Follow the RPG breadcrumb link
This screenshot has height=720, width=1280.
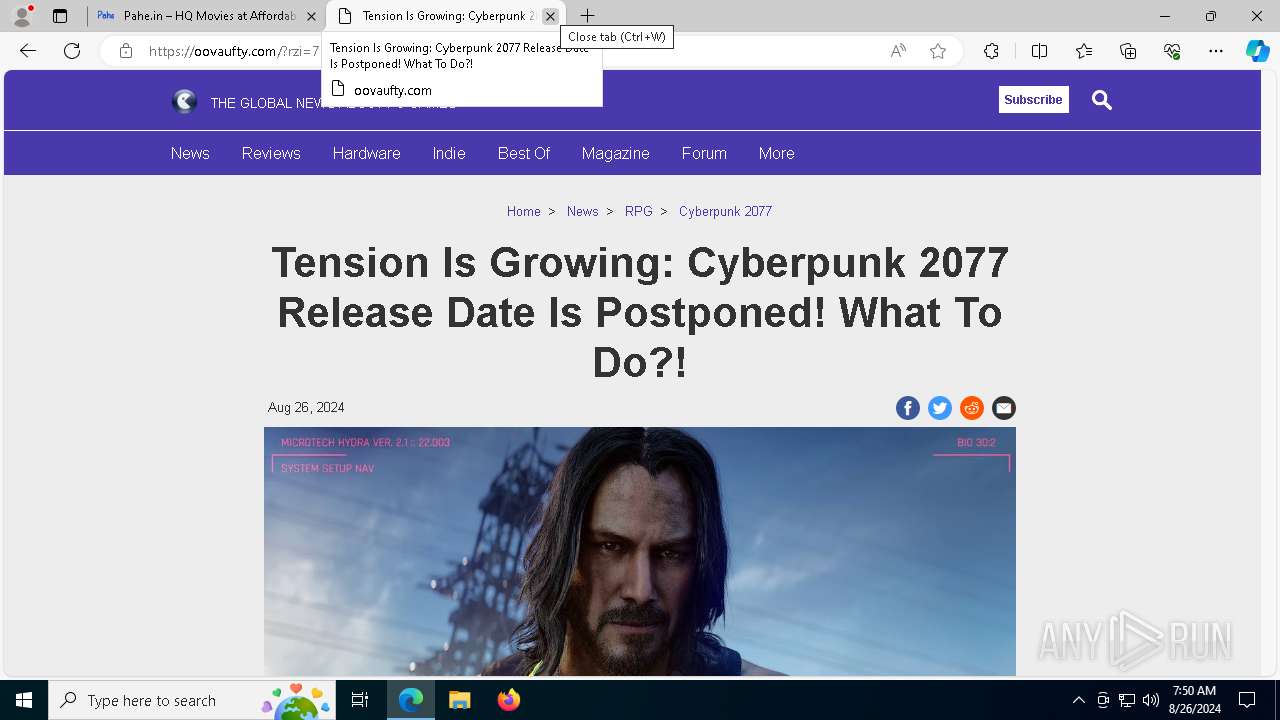[638, 211]
